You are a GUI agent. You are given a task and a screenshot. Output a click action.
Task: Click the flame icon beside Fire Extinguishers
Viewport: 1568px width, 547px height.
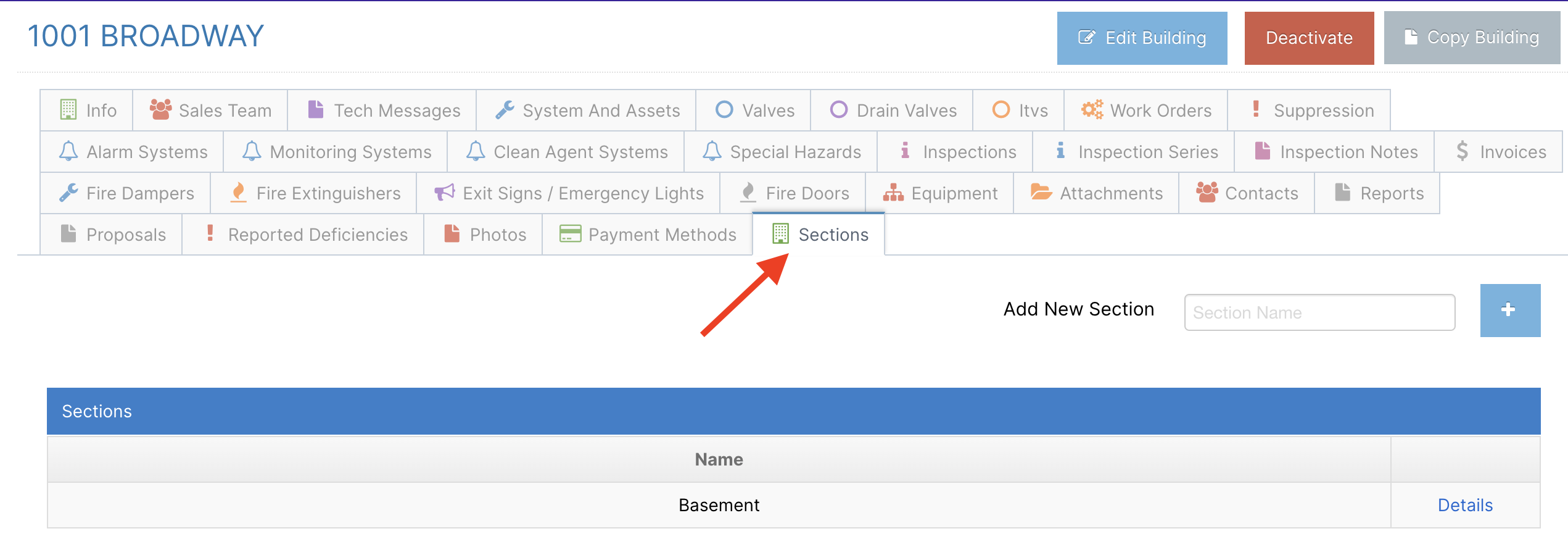[x=239, y=193]
